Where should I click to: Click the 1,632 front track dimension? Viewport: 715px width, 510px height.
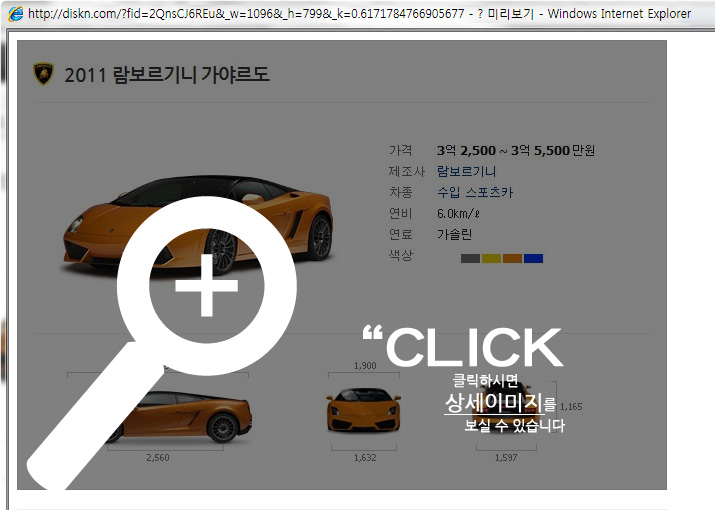coord(365,457)
